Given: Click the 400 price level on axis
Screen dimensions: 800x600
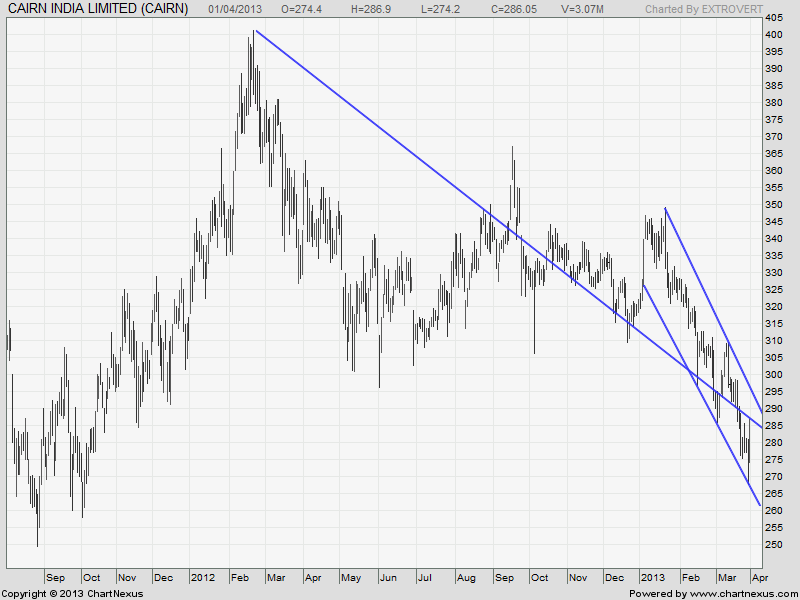Looking at the screenshot, I should [x=773, y=35].
